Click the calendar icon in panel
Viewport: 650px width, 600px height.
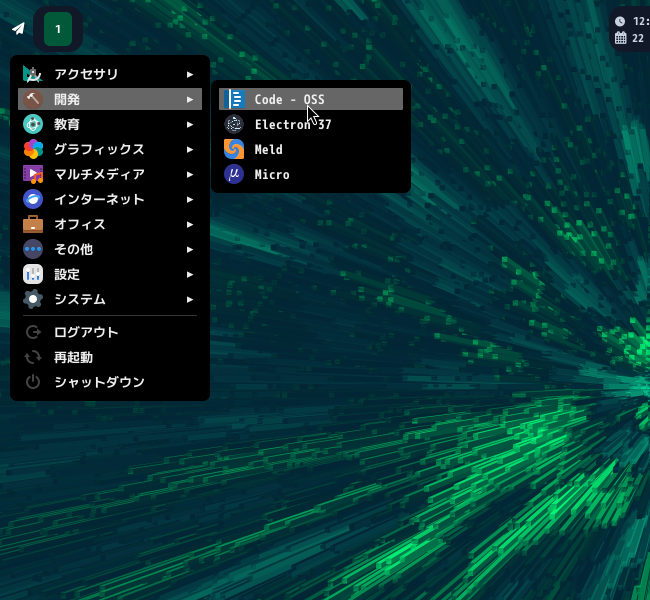621,38
